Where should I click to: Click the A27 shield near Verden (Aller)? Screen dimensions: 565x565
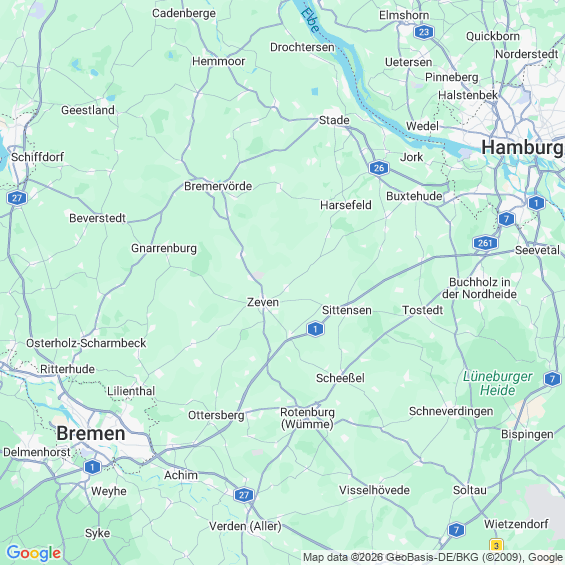point(244,495)
